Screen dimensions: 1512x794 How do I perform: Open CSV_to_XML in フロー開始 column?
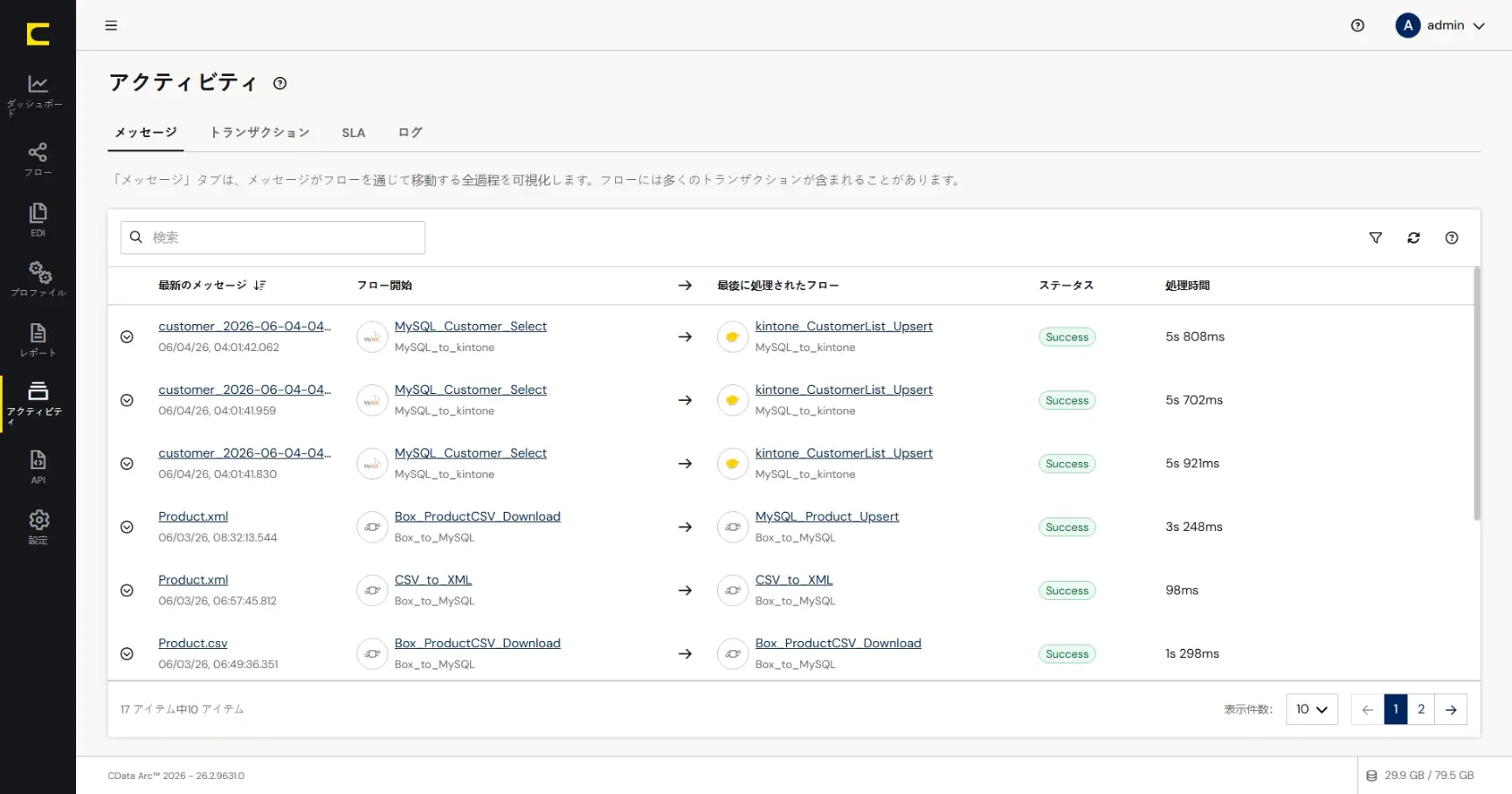coord(432,580)
